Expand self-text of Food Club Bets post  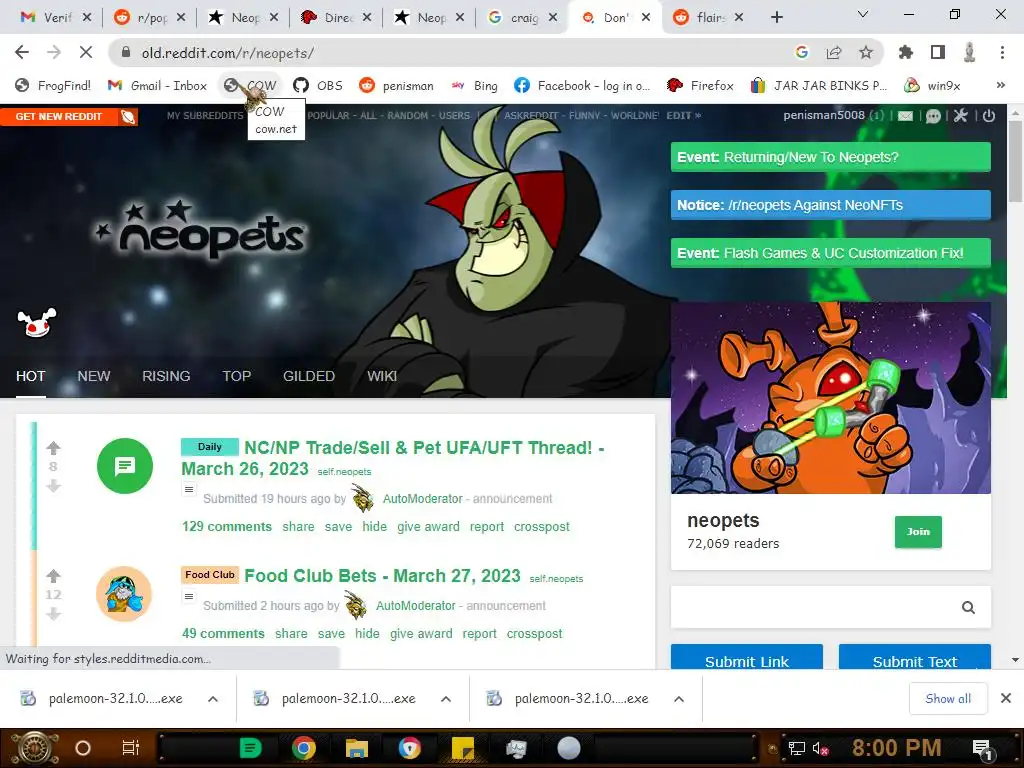tap(189, 596)
